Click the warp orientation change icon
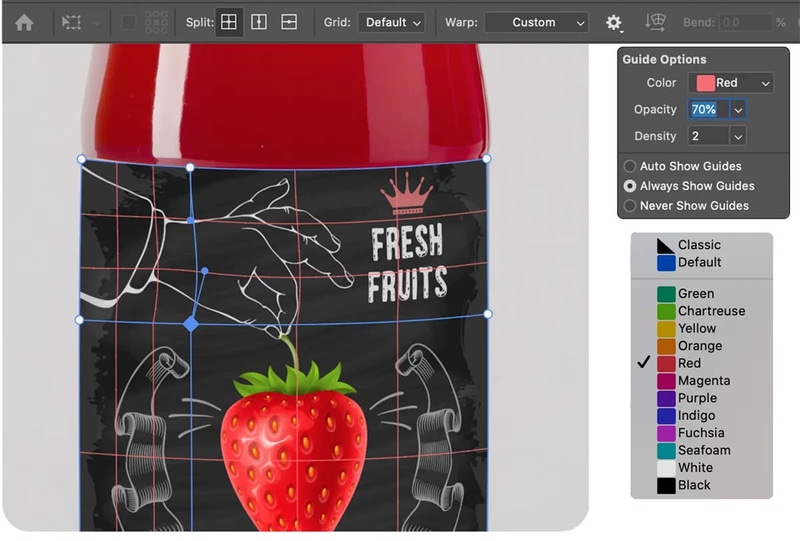This screenshot has height=541, width=800. click(x=655, y=22)
